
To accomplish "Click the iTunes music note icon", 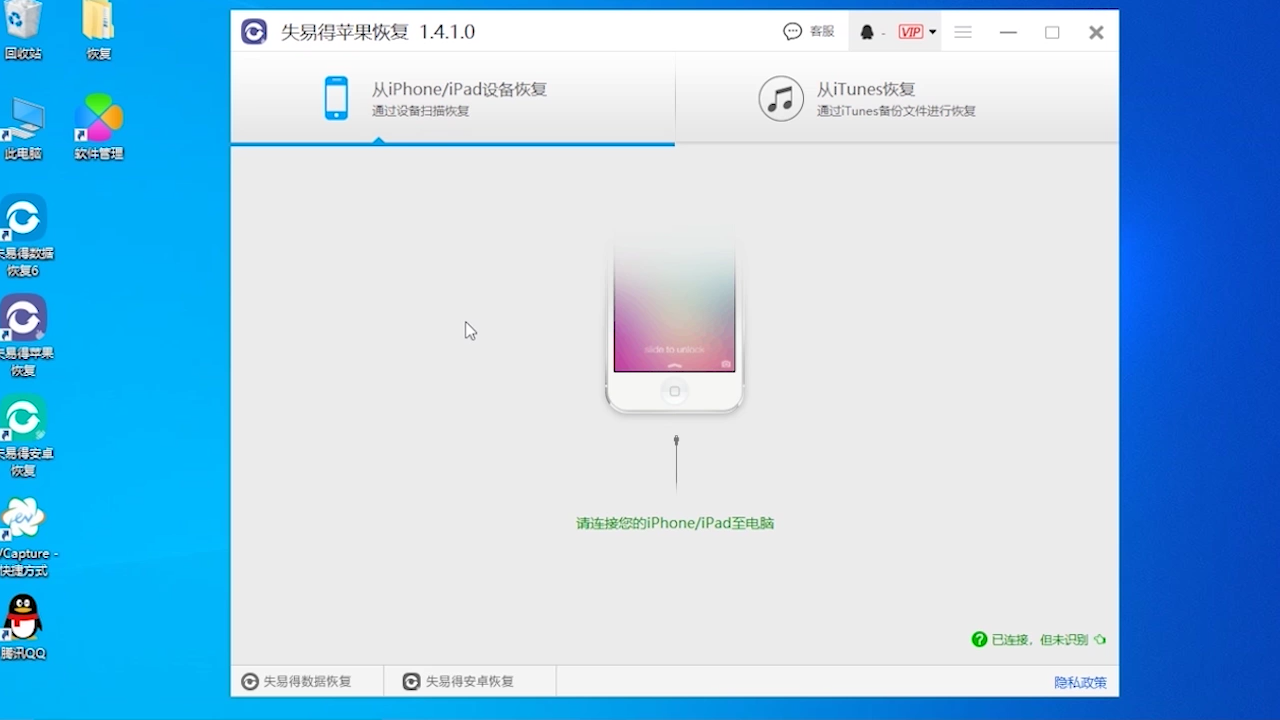I will click(x=781, y=98).
